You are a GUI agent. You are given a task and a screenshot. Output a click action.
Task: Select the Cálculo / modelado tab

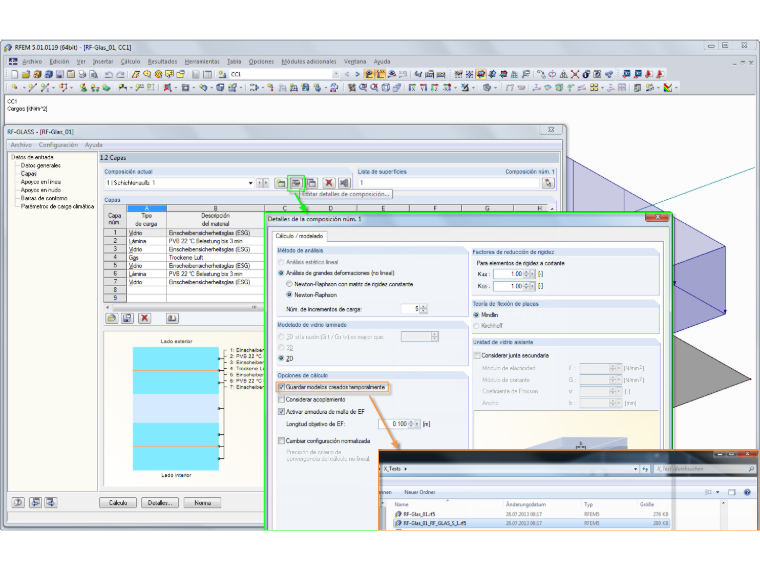coord(299,236)
